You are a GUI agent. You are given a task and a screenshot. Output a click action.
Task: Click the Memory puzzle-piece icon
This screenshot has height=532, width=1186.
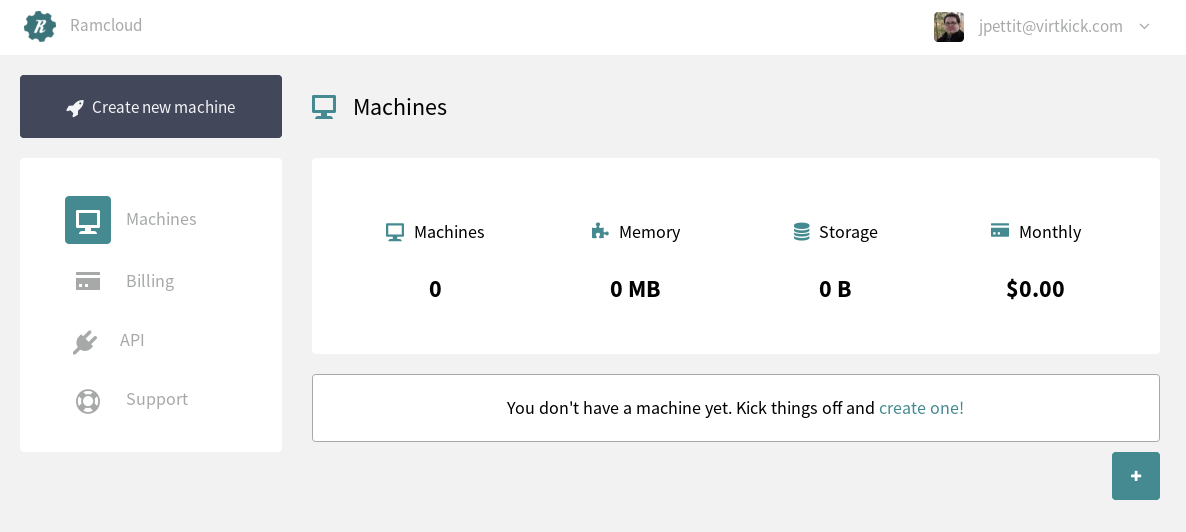click(x=600, y=232)
